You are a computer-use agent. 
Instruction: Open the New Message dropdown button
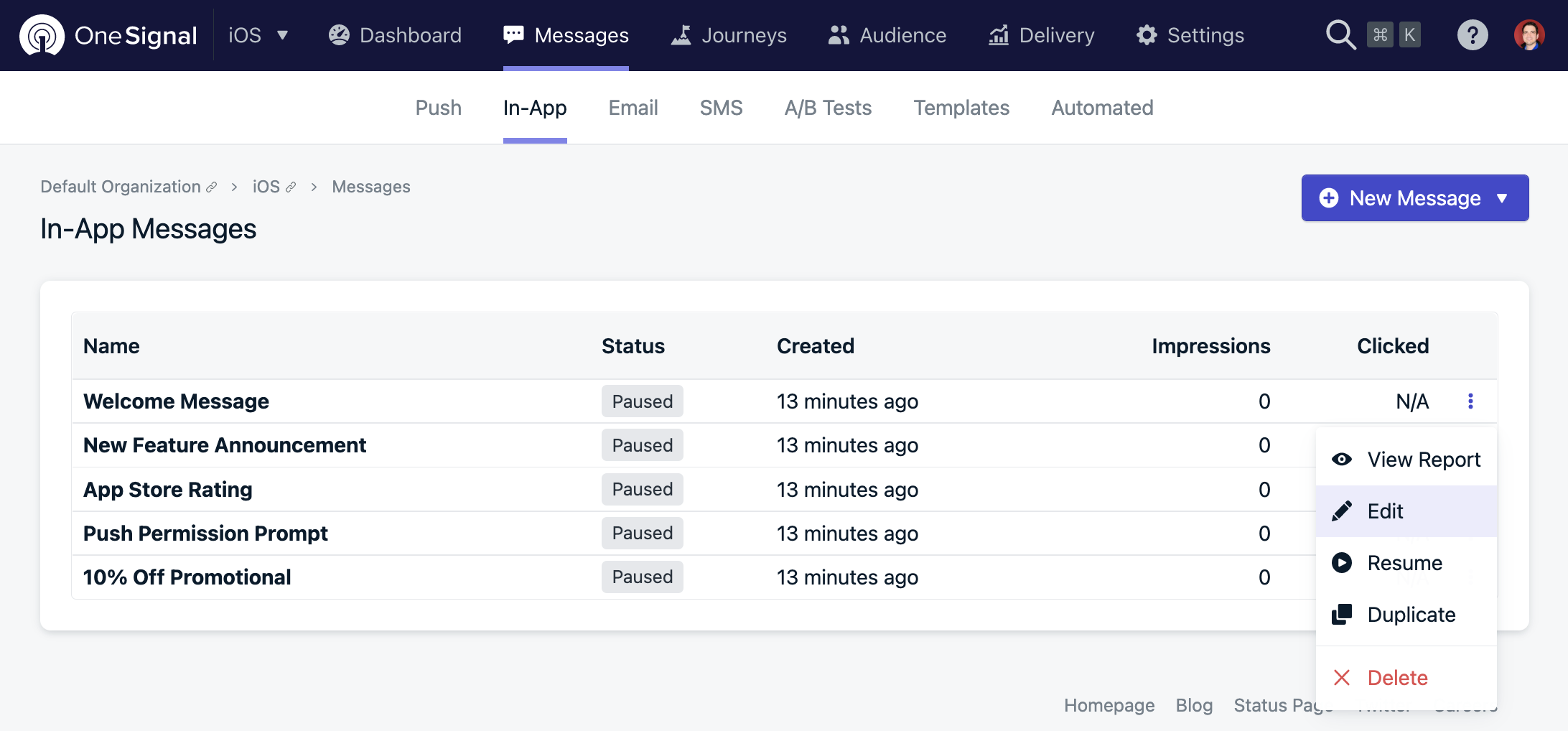pyautogui.click(x=1415, y=198)
